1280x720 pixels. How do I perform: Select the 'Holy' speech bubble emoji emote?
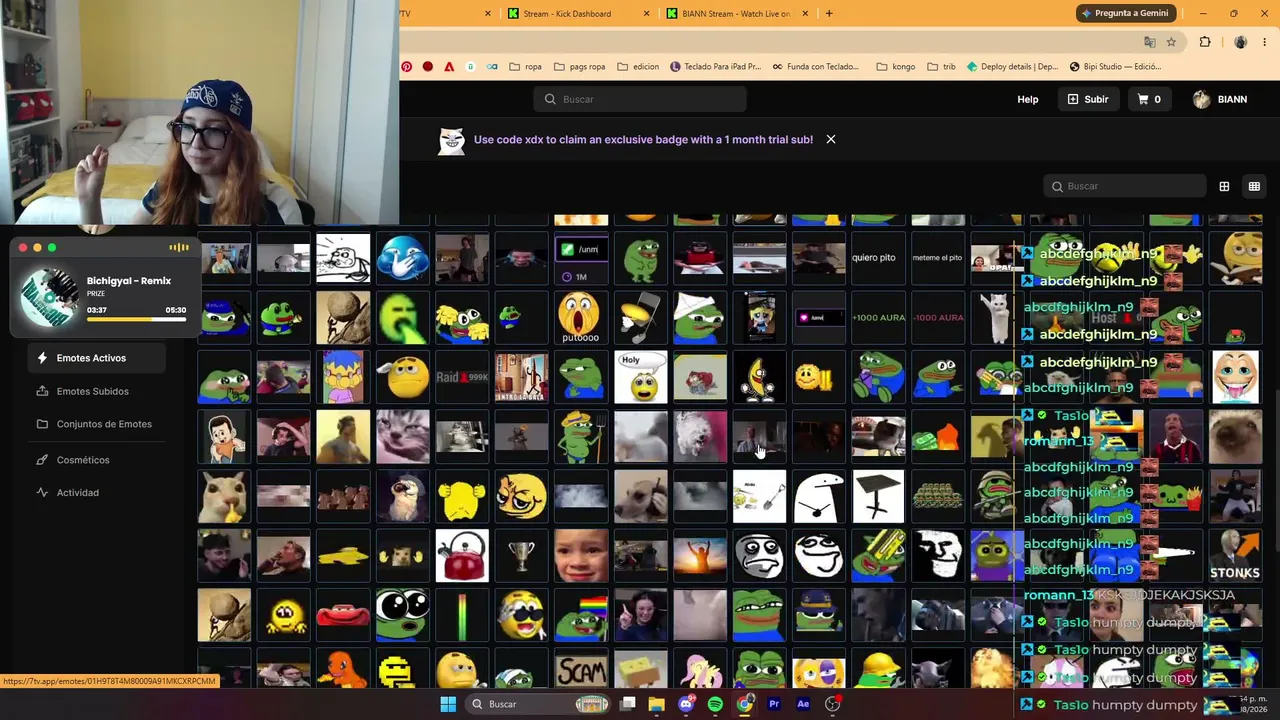[x=641, y=377]
